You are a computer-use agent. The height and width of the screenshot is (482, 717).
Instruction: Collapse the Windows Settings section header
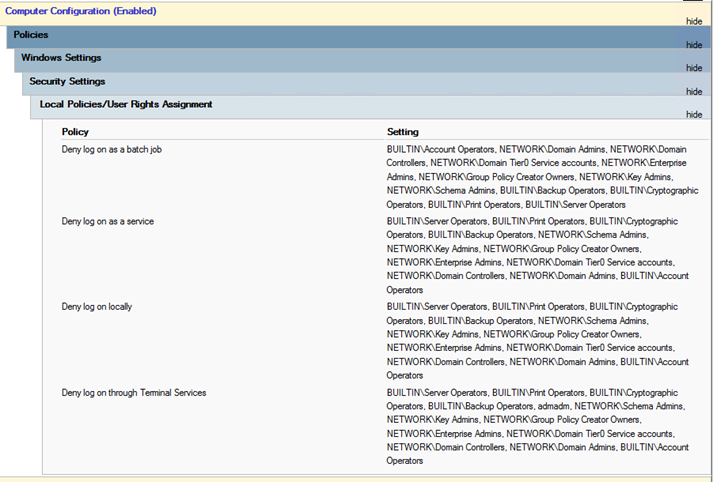coord(61,58)
